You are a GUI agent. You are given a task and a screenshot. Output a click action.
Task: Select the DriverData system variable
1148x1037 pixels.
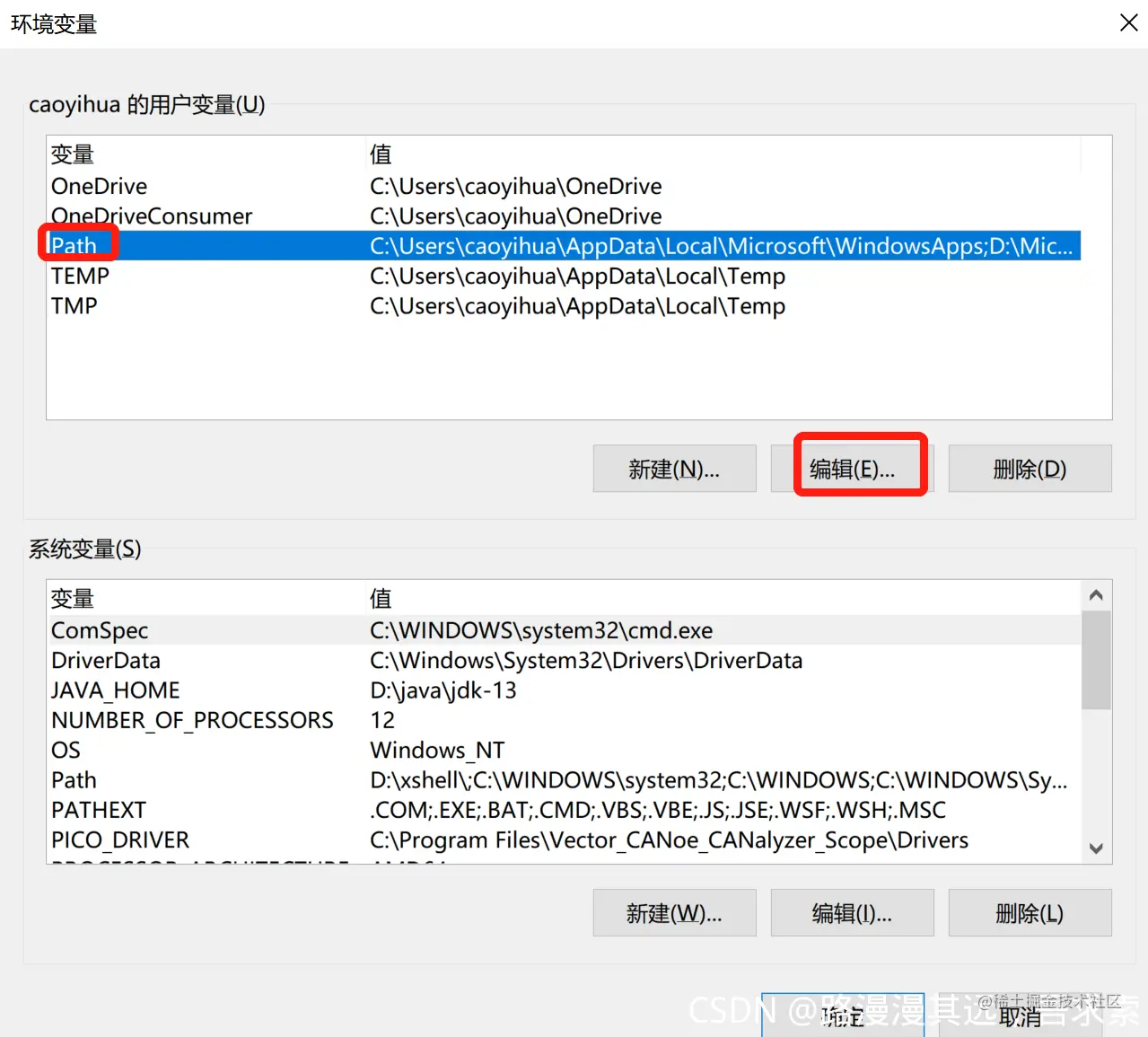[x=564, y=661]
